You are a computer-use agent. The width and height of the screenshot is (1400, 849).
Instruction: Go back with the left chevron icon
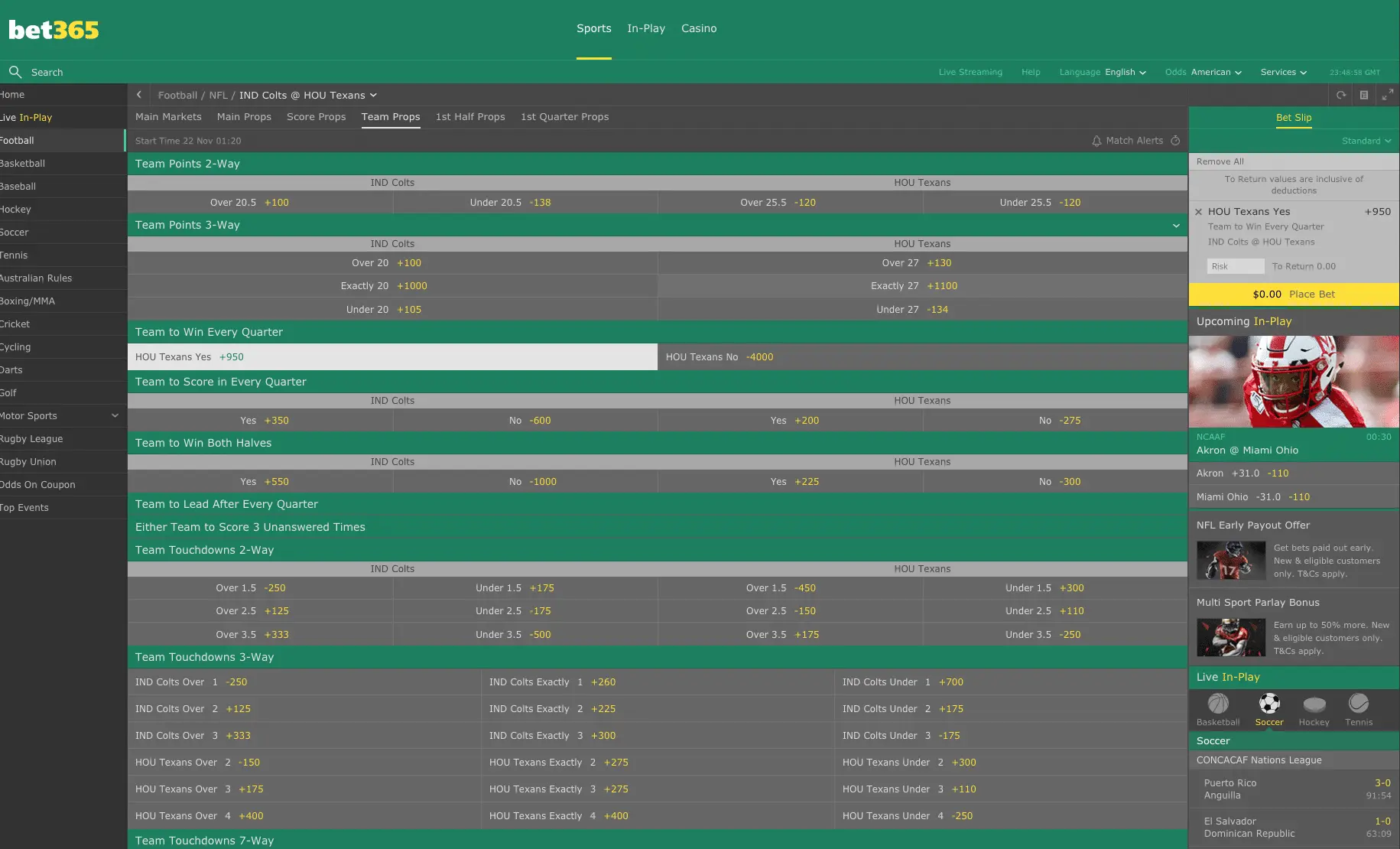(x=138, y=95)
